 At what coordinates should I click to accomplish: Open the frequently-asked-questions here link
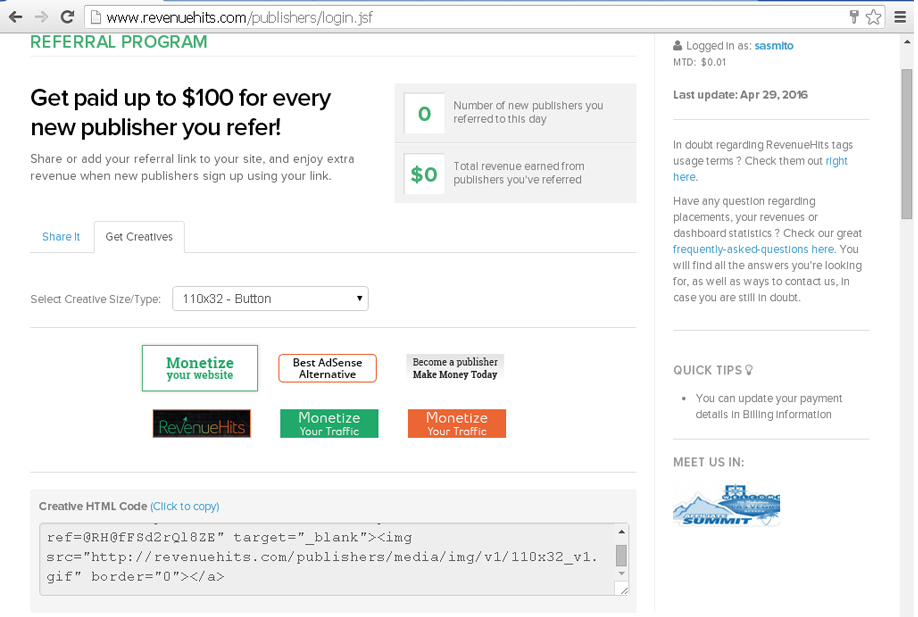click(753, 249)
